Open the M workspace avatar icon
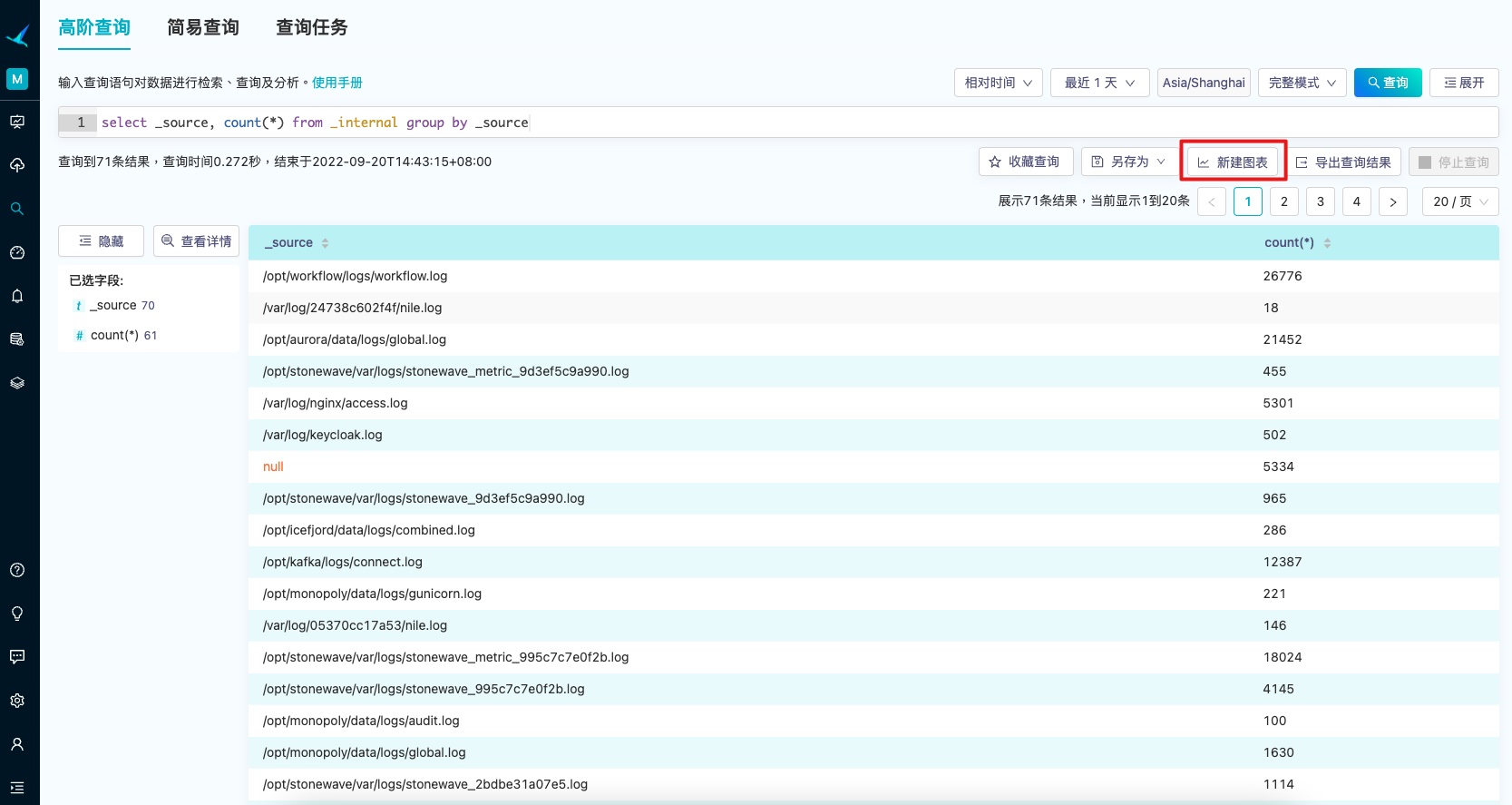The height and width of the screenshot is (805, 1512). point(17,79)
